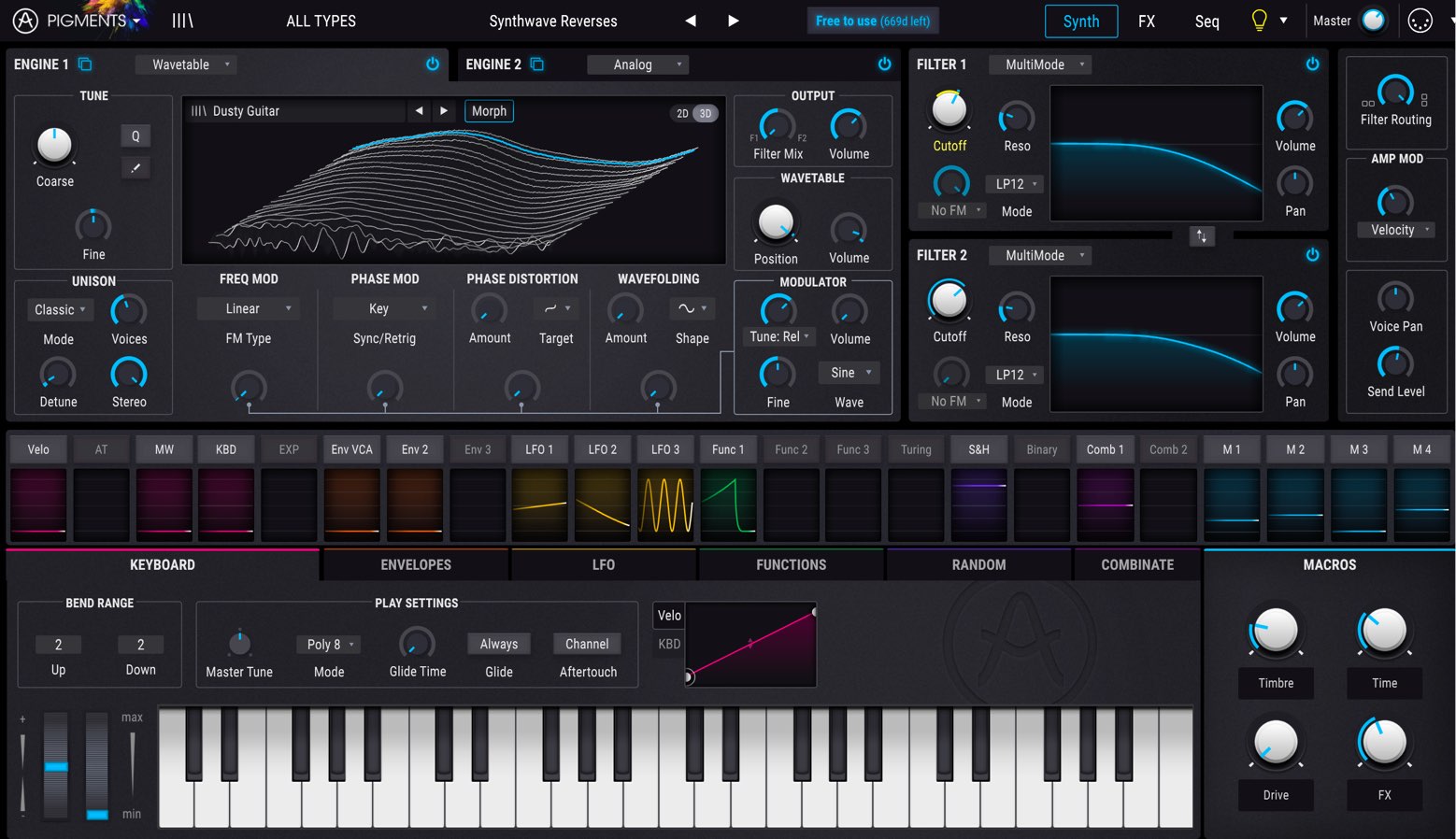Screen dimensions: 1456x839
Task: Click the Coarse tune knob
Action: [x=54, y=146]
